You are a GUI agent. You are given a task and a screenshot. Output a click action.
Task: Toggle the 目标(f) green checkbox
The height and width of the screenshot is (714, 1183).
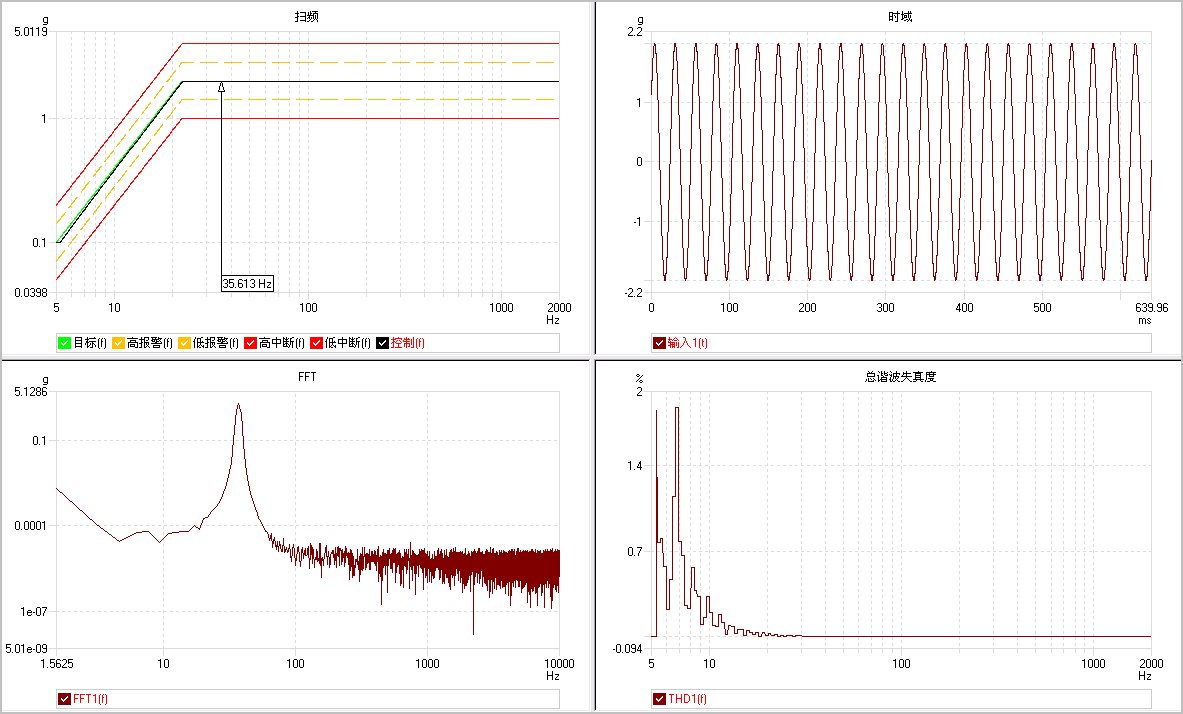tap(64, 343)
